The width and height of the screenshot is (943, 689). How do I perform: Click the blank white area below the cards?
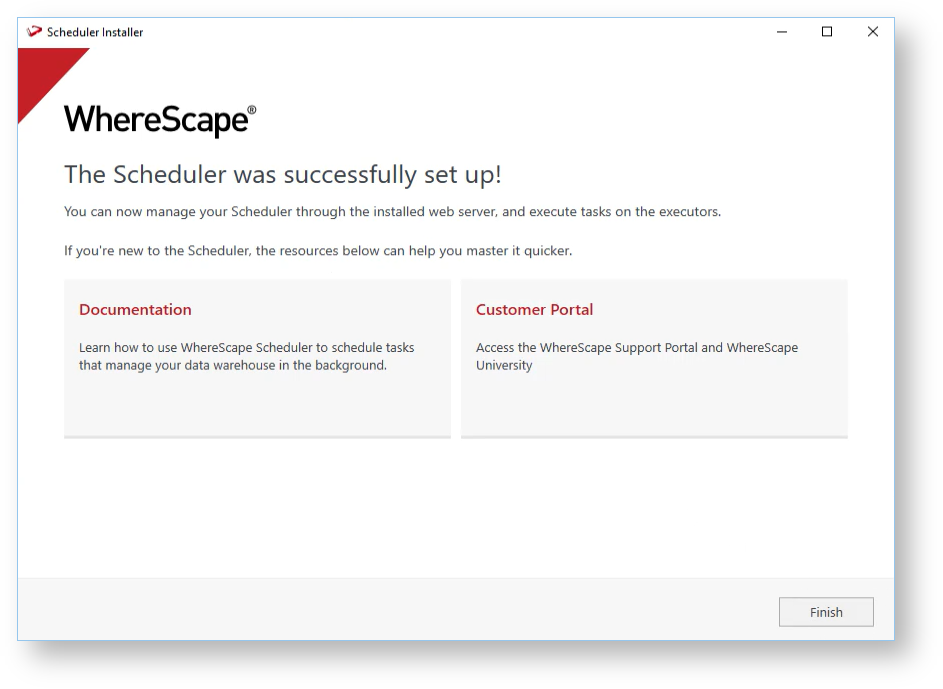click(x=455, y=510)
